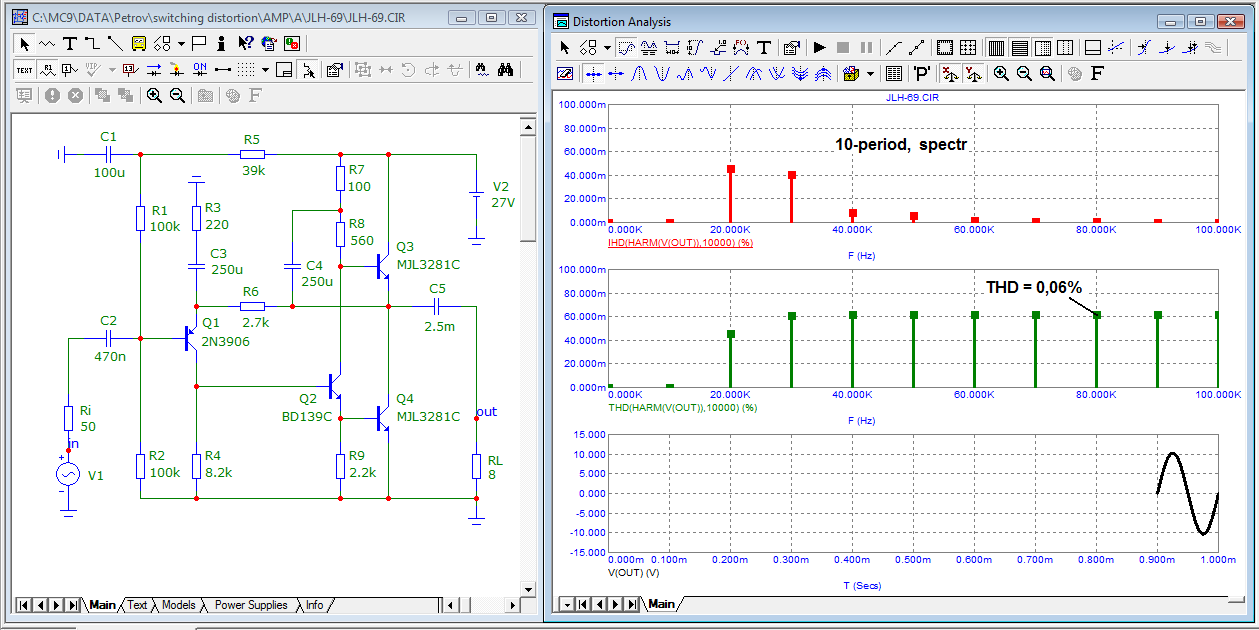The width and height of the screenshot is (1259, 630).
Task: Toggle the grid dots display
Action: click(x=246, y=70)
